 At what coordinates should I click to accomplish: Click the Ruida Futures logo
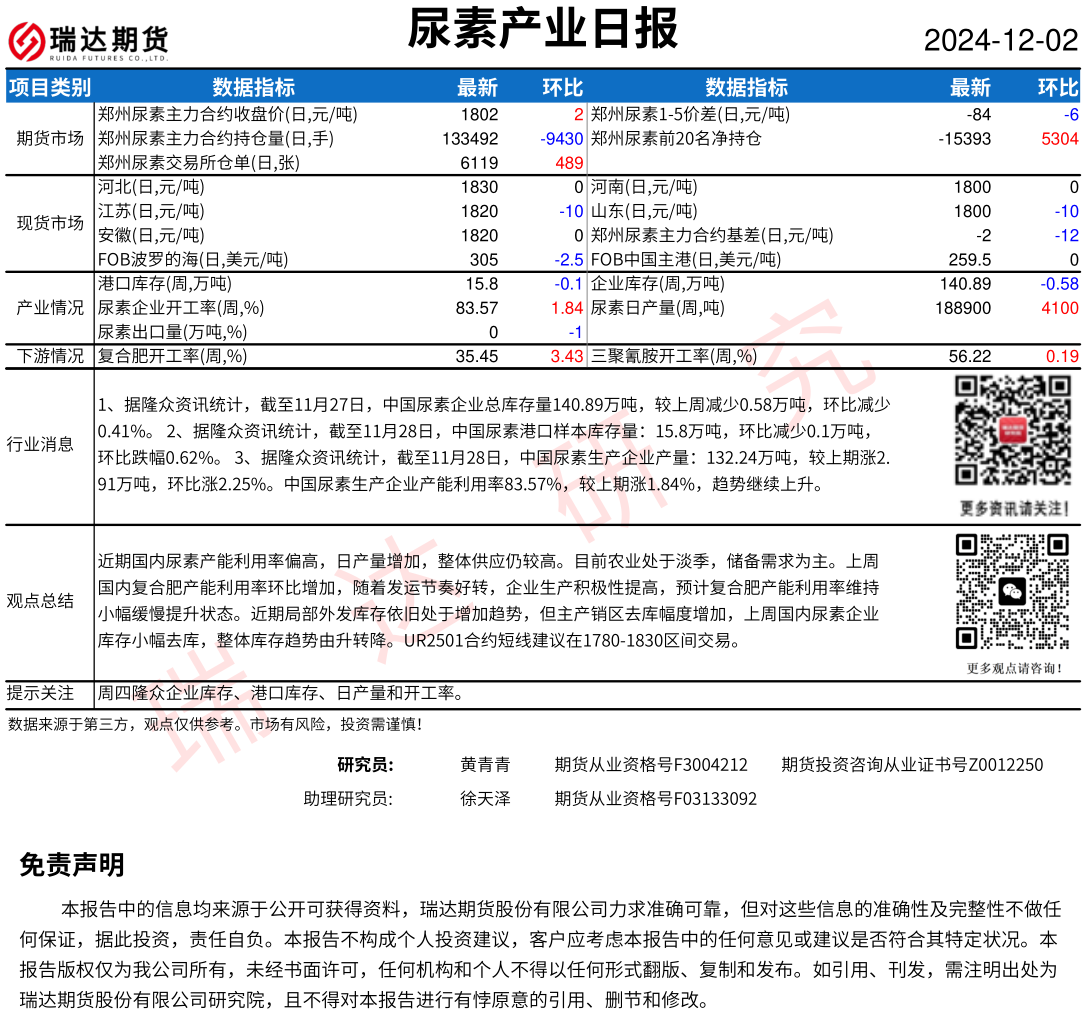pos(88,41)
